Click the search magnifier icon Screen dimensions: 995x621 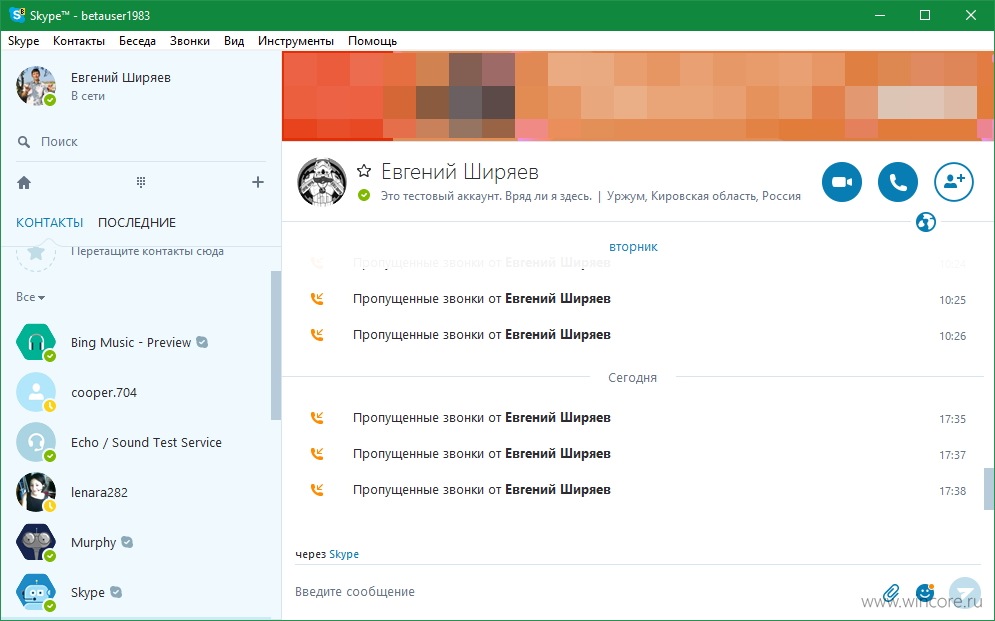(24, 141)
